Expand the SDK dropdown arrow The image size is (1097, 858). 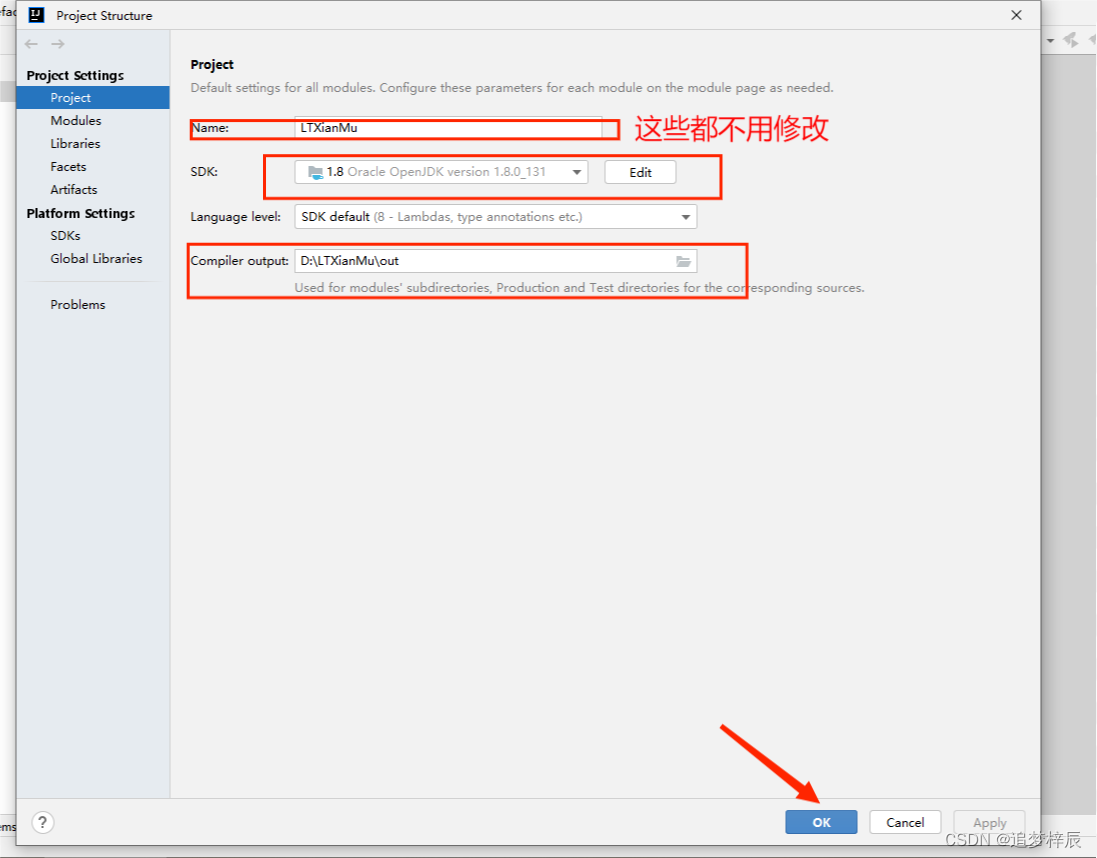576,172
